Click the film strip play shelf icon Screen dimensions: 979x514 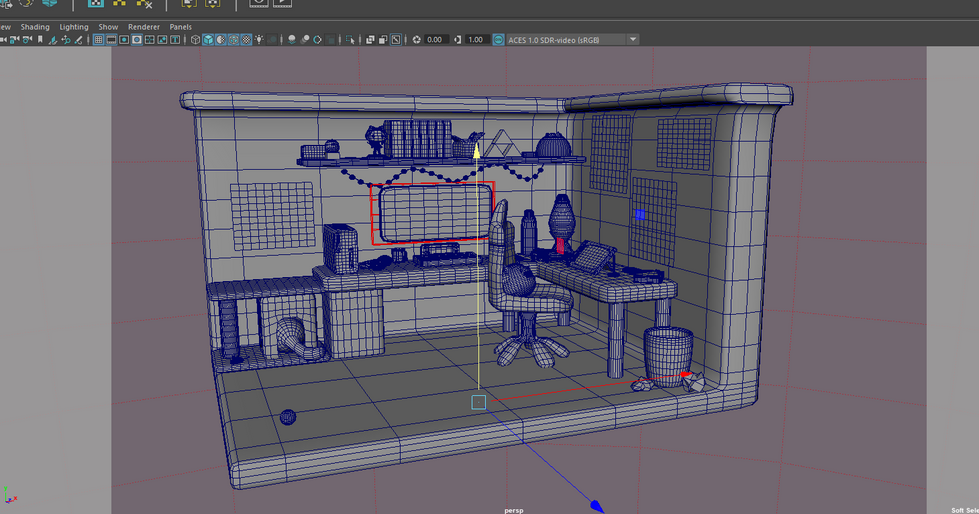pyautogui.click(x=282, y=3)
